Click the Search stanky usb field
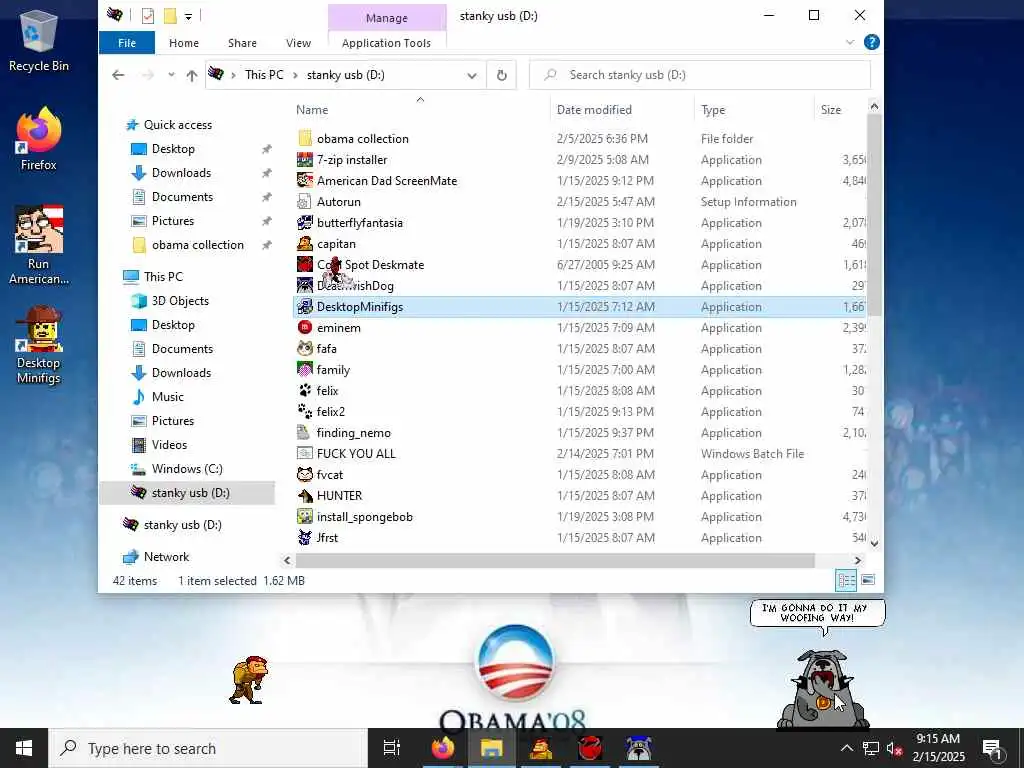 click(x=700, y=75)
